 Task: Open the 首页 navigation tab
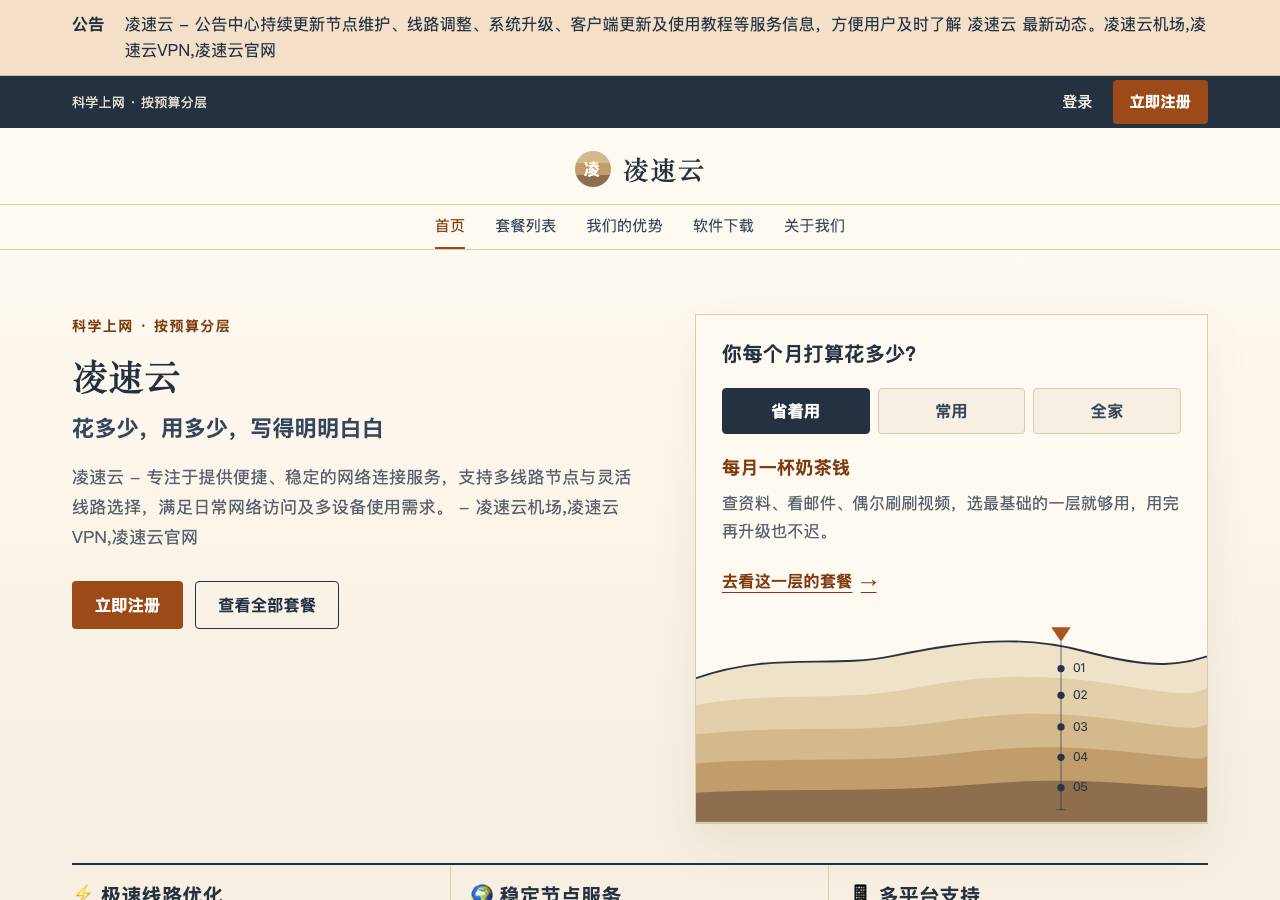[450, 226]
